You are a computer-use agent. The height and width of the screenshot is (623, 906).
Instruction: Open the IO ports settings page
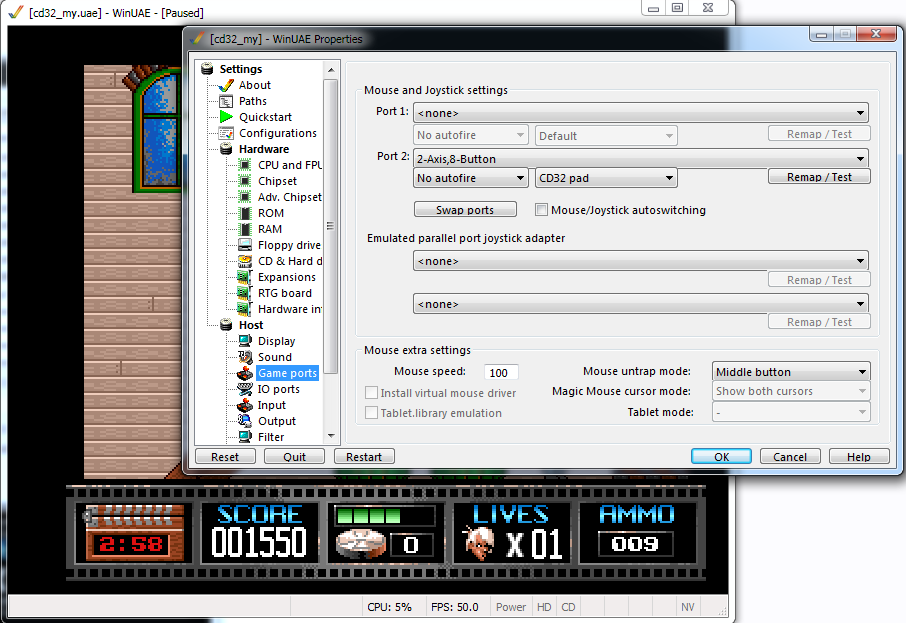(279, 389)
